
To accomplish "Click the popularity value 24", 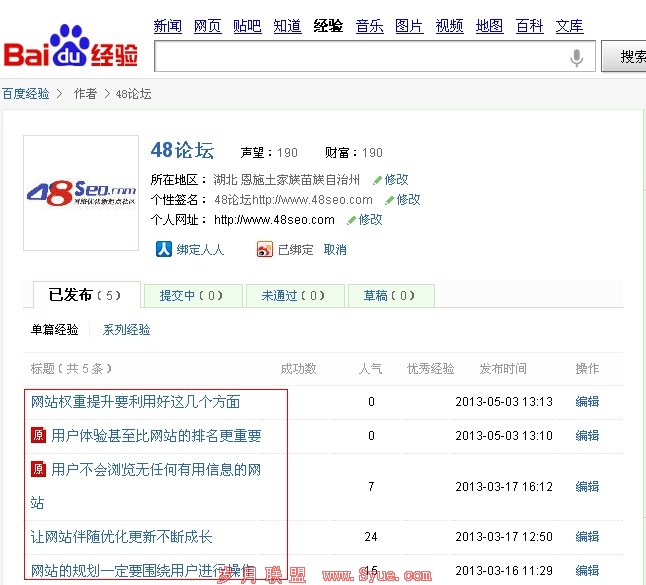I will click(371, 536).
